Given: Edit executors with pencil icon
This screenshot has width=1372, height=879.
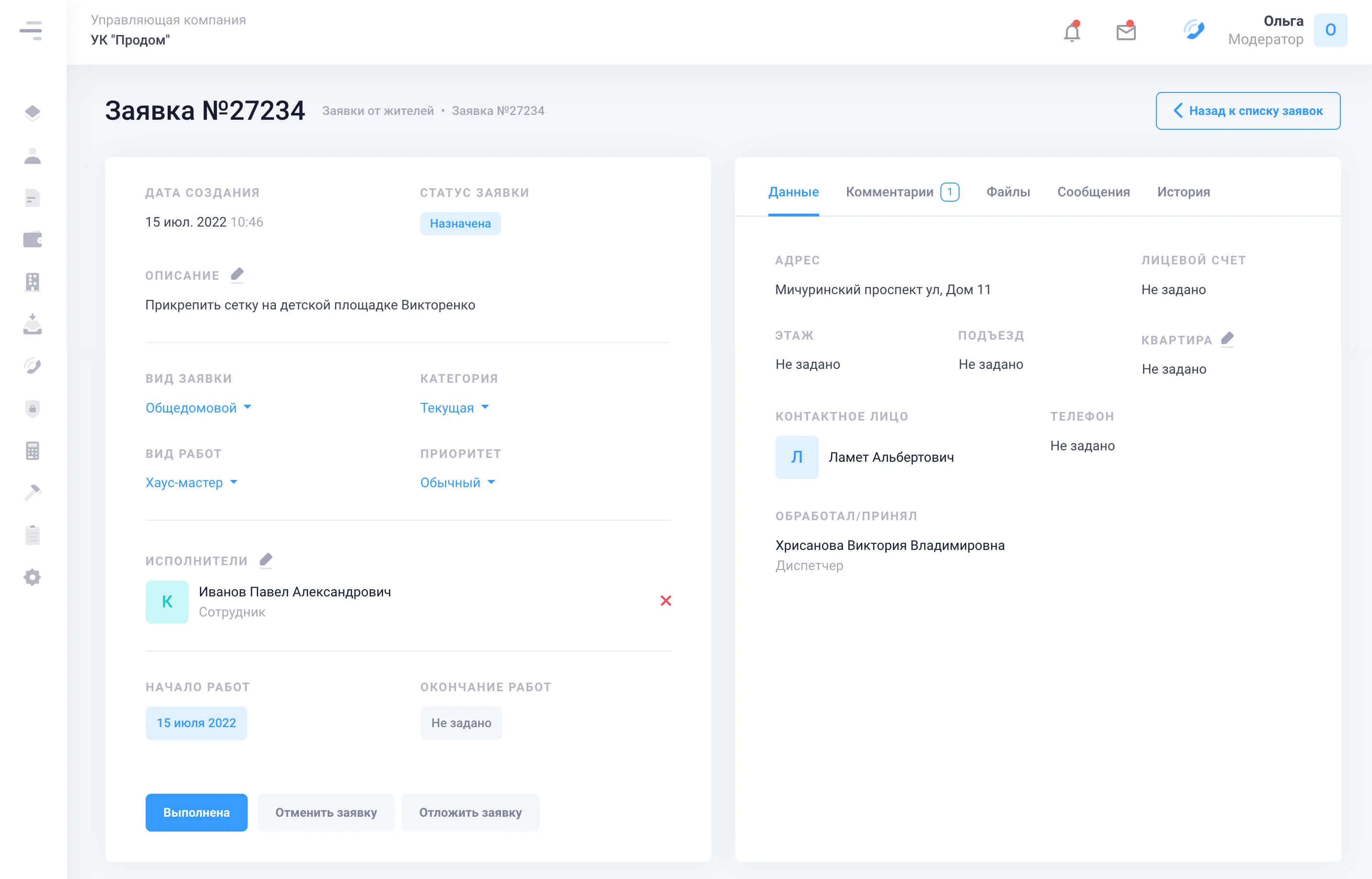Looking at the screenshot, I should point(266,560).
